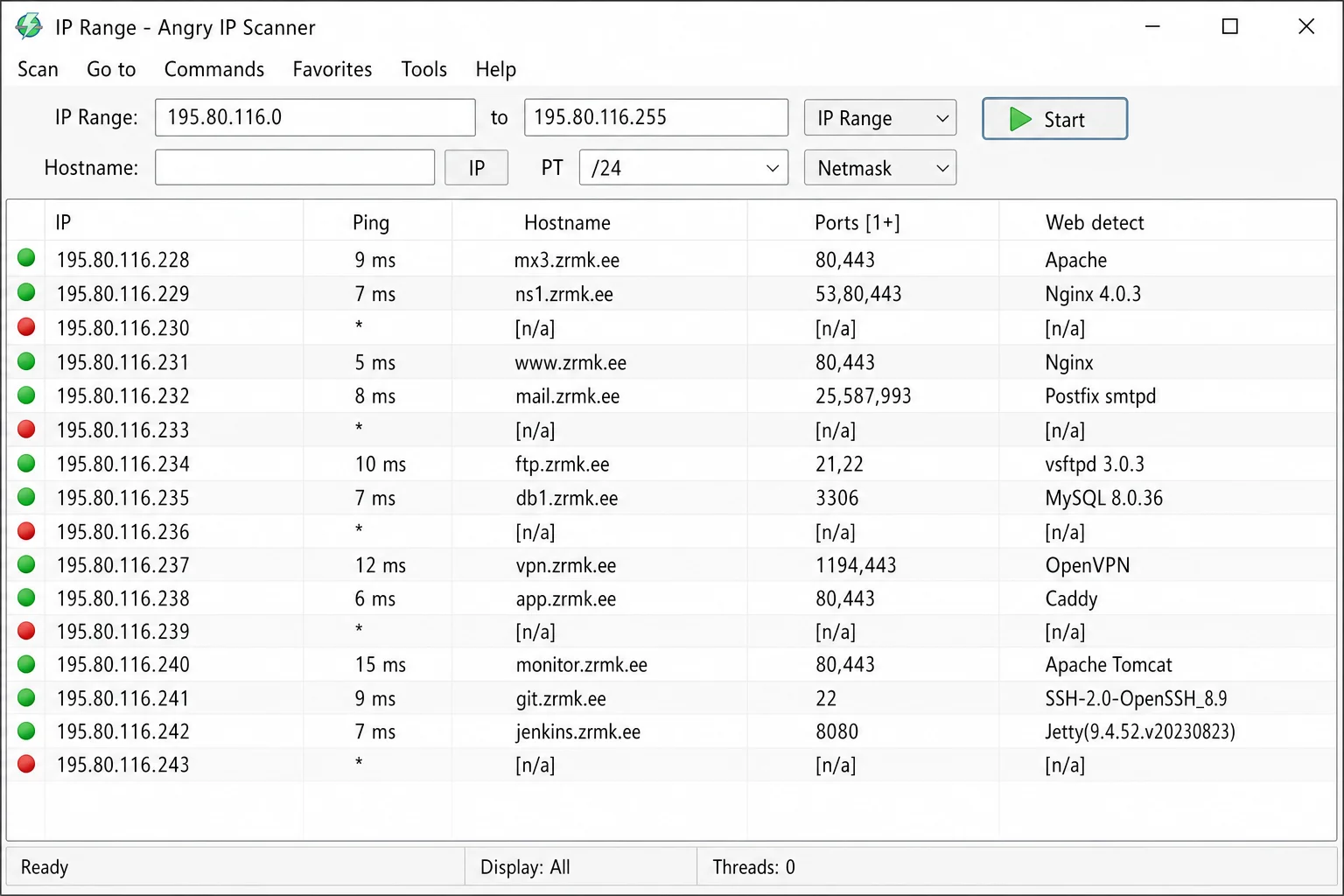Open the Commands menu
This screenshot has width=1344, height=896.
[214, 69]
